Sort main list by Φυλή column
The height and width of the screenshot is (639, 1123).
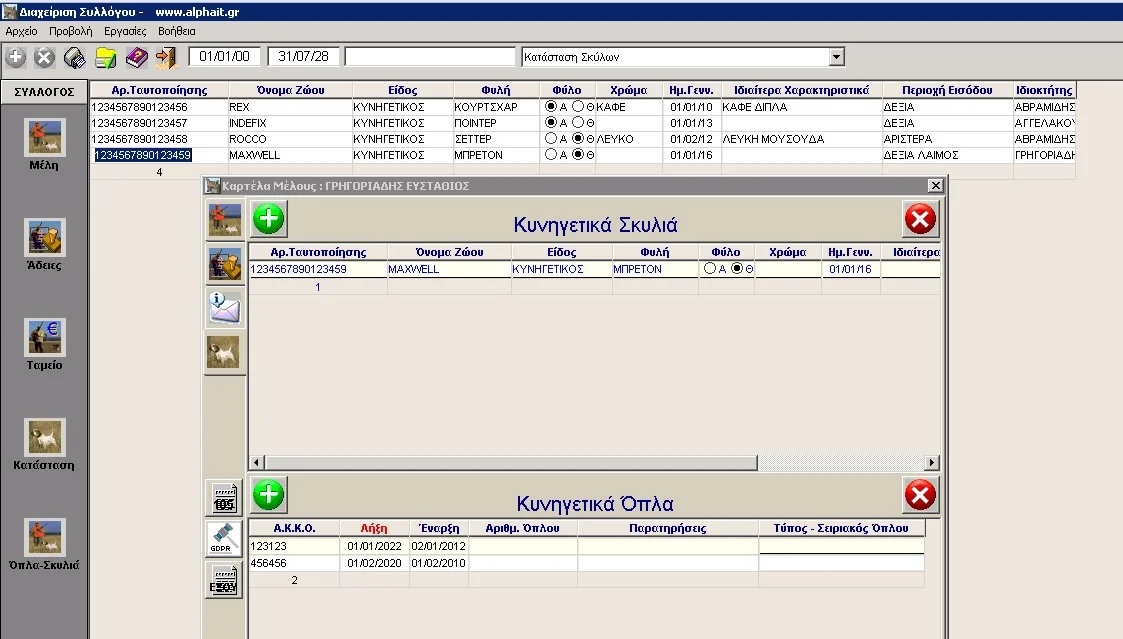click(496, 90)
